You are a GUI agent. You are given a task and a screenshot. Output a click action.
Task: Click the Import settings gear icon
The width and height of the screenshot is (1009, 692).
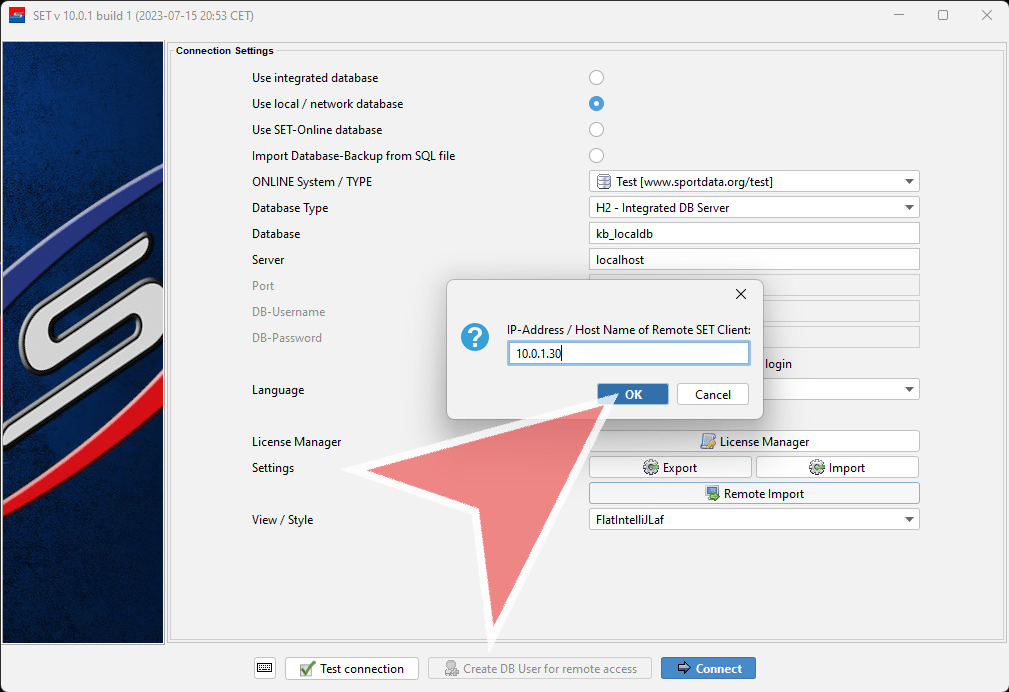click(x=817, y=467)
